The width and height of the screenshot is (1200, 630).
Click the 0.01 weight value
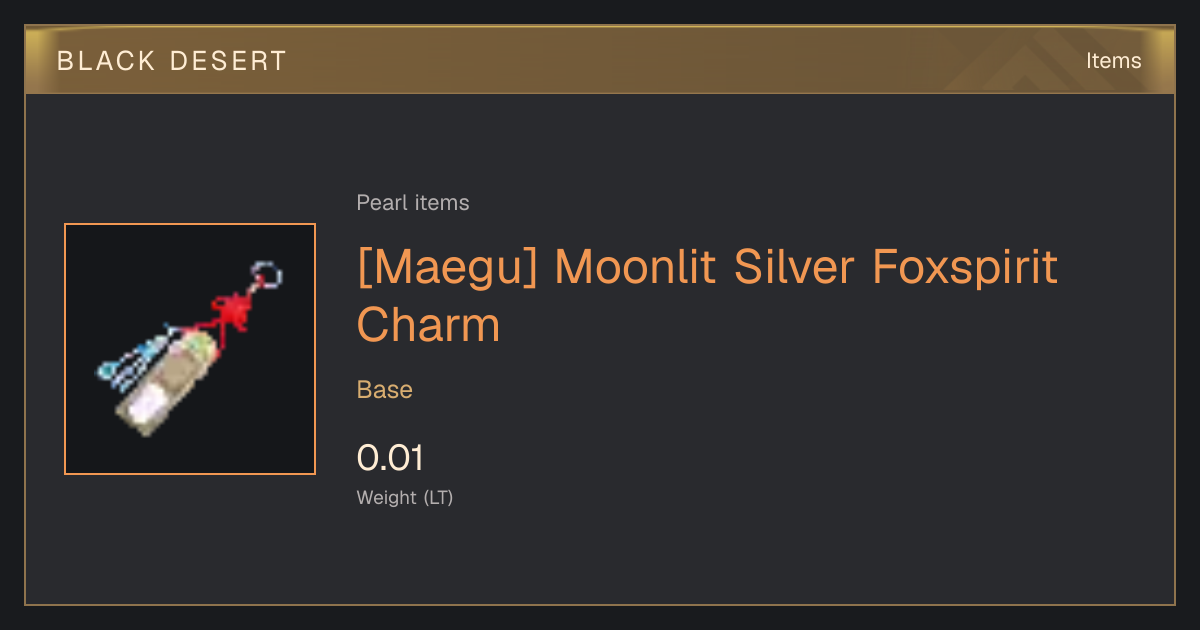coord(390,458)
